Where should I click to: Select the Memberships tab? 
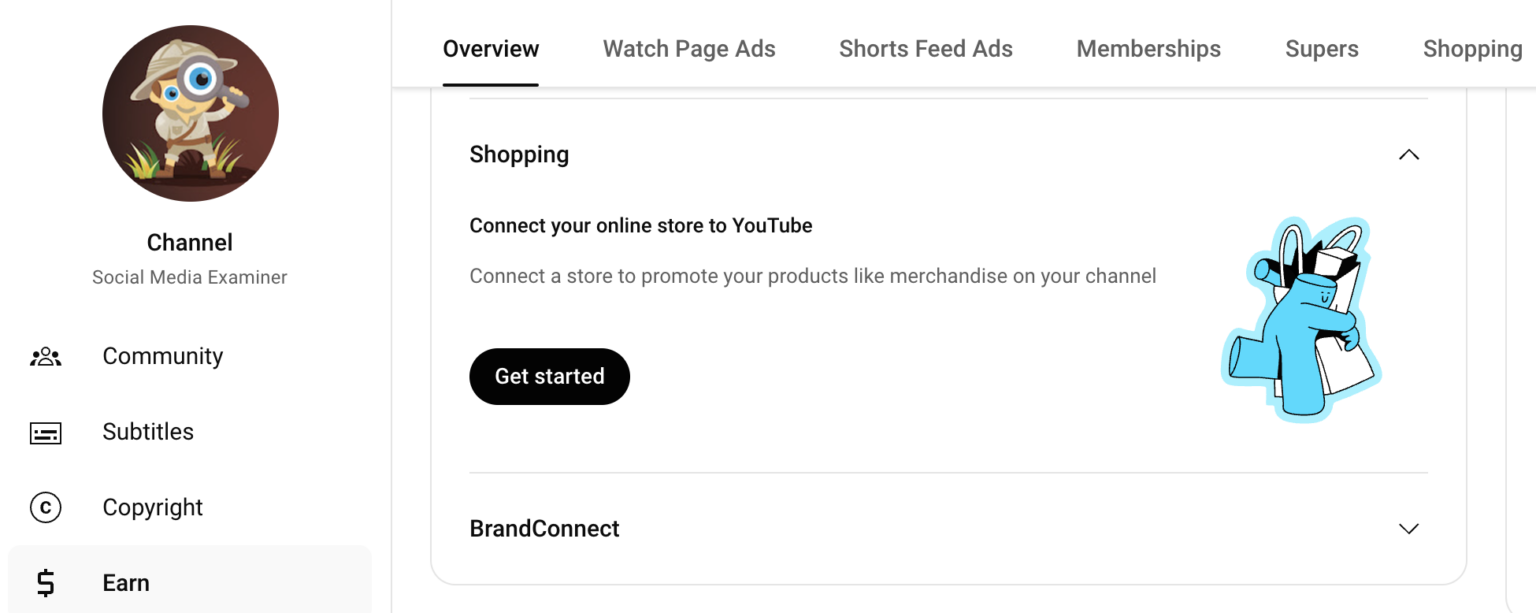point(1149,49)
